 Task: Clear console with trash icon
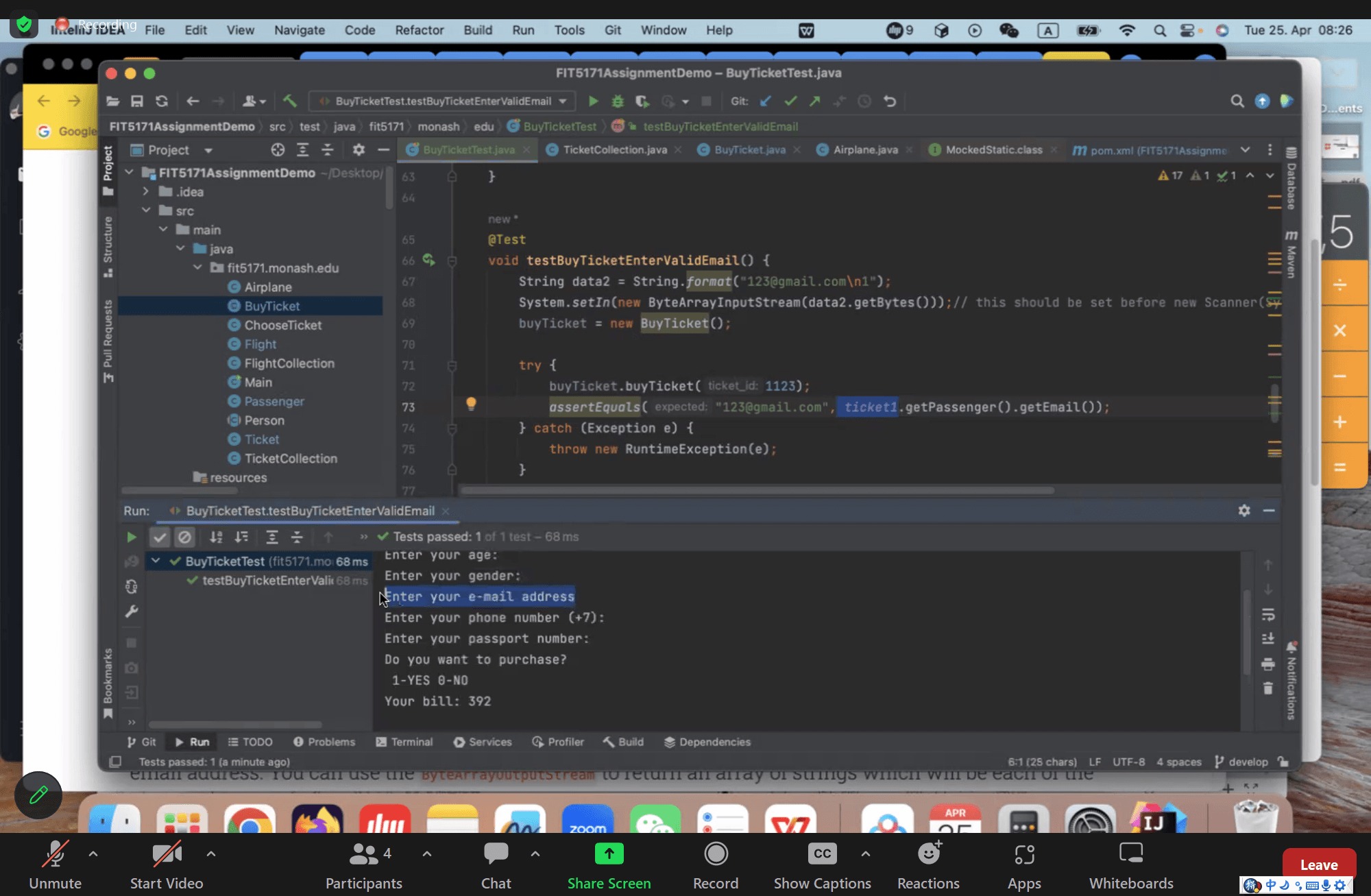click(x=1267, y=688)
